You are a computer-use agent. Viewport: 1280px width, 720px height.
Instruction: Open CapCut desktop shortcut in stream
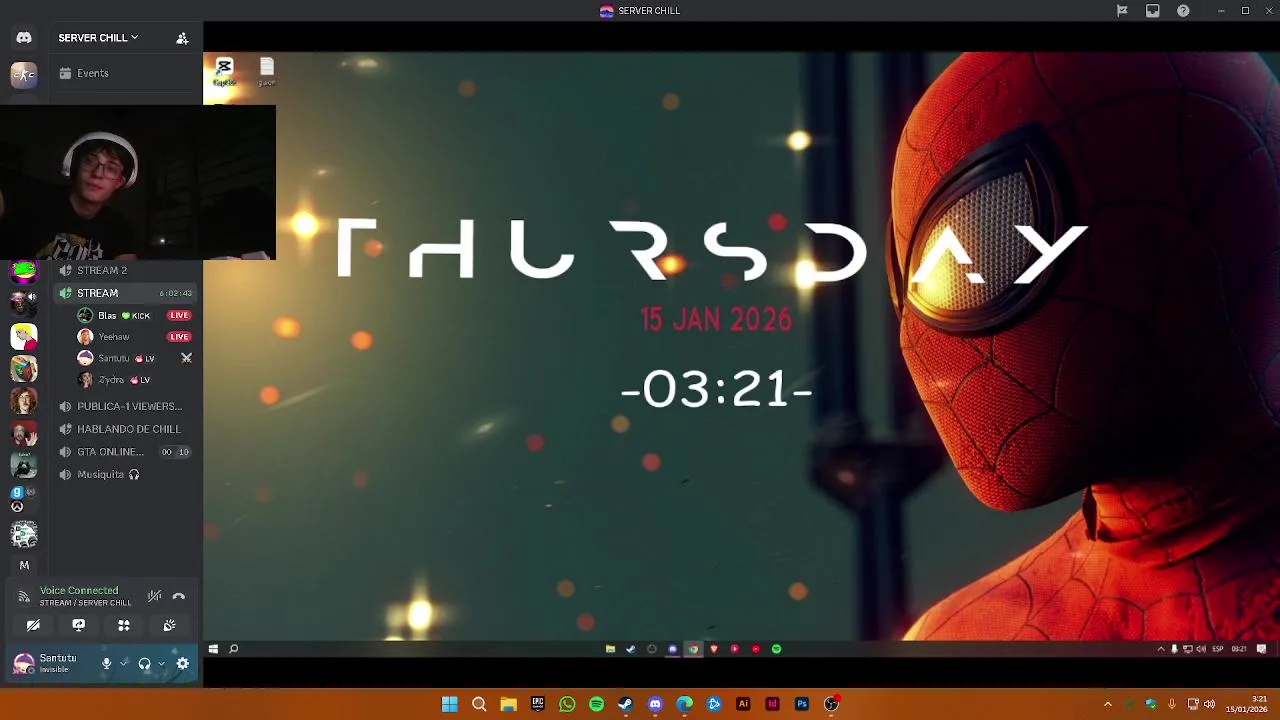[x=224, y=71]
